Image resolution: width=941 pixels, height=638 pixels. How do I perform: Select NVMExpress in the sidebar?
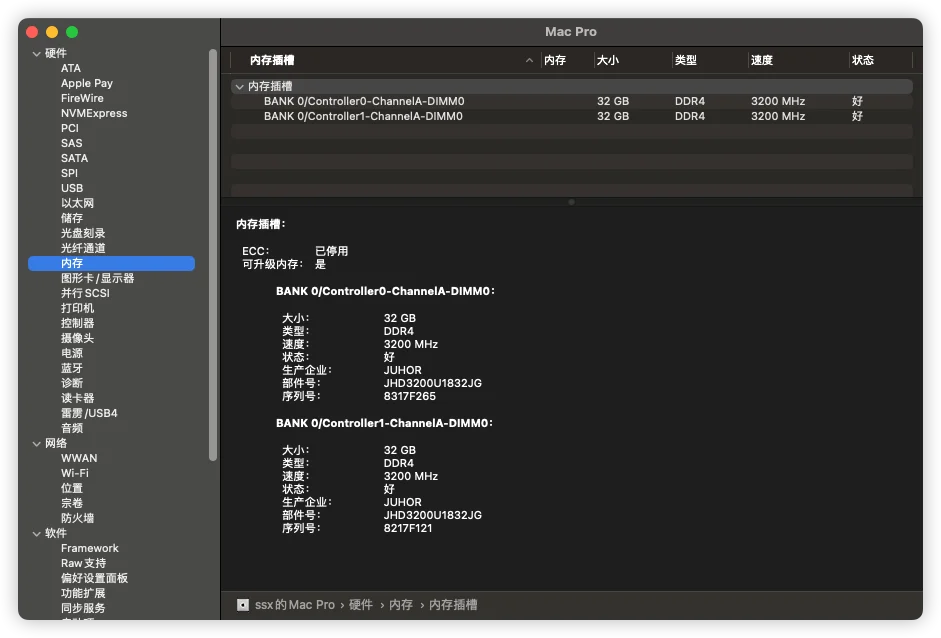coord(94,113)
